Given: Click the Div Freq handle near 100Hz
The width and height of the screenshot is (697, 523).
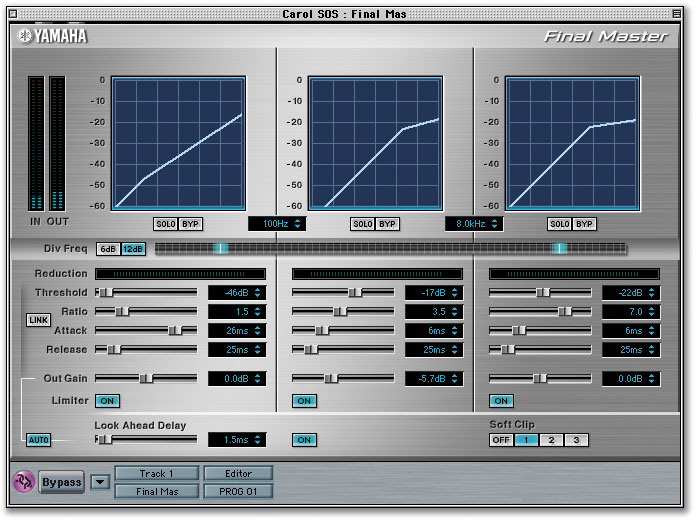Looking at the screenshot, I should point(220,248).
